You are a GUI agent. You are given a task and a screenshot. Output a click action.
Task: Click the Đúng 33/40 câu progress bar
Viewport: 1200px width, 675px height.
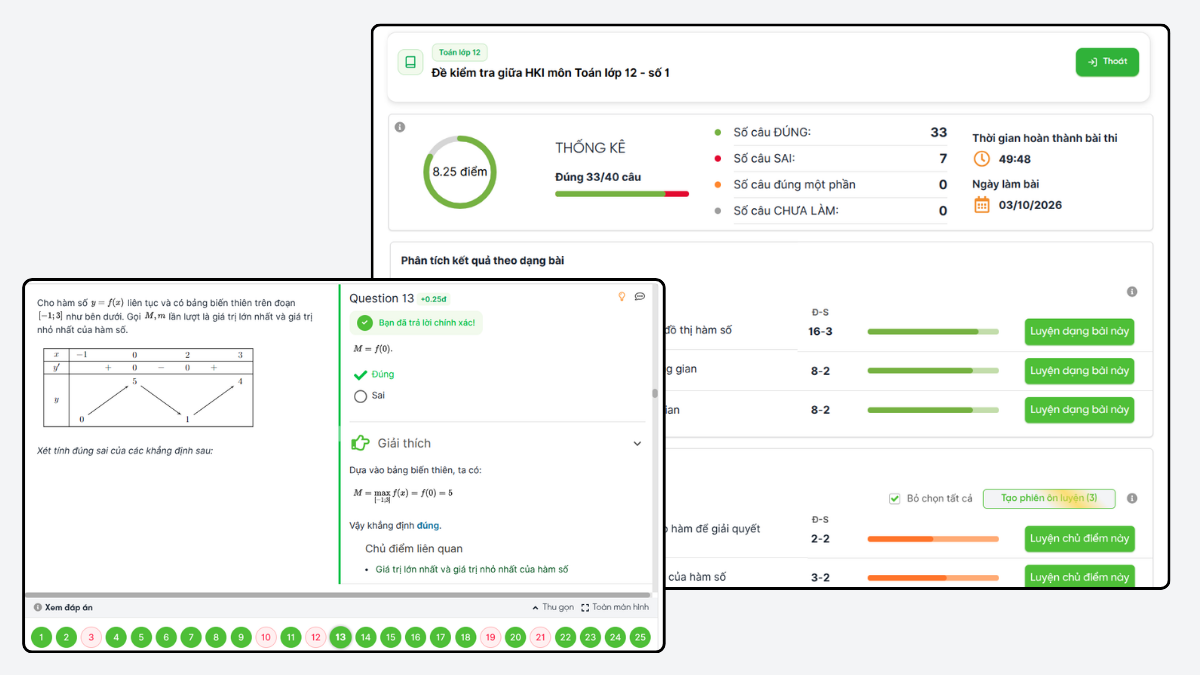(x=622, y=194)
